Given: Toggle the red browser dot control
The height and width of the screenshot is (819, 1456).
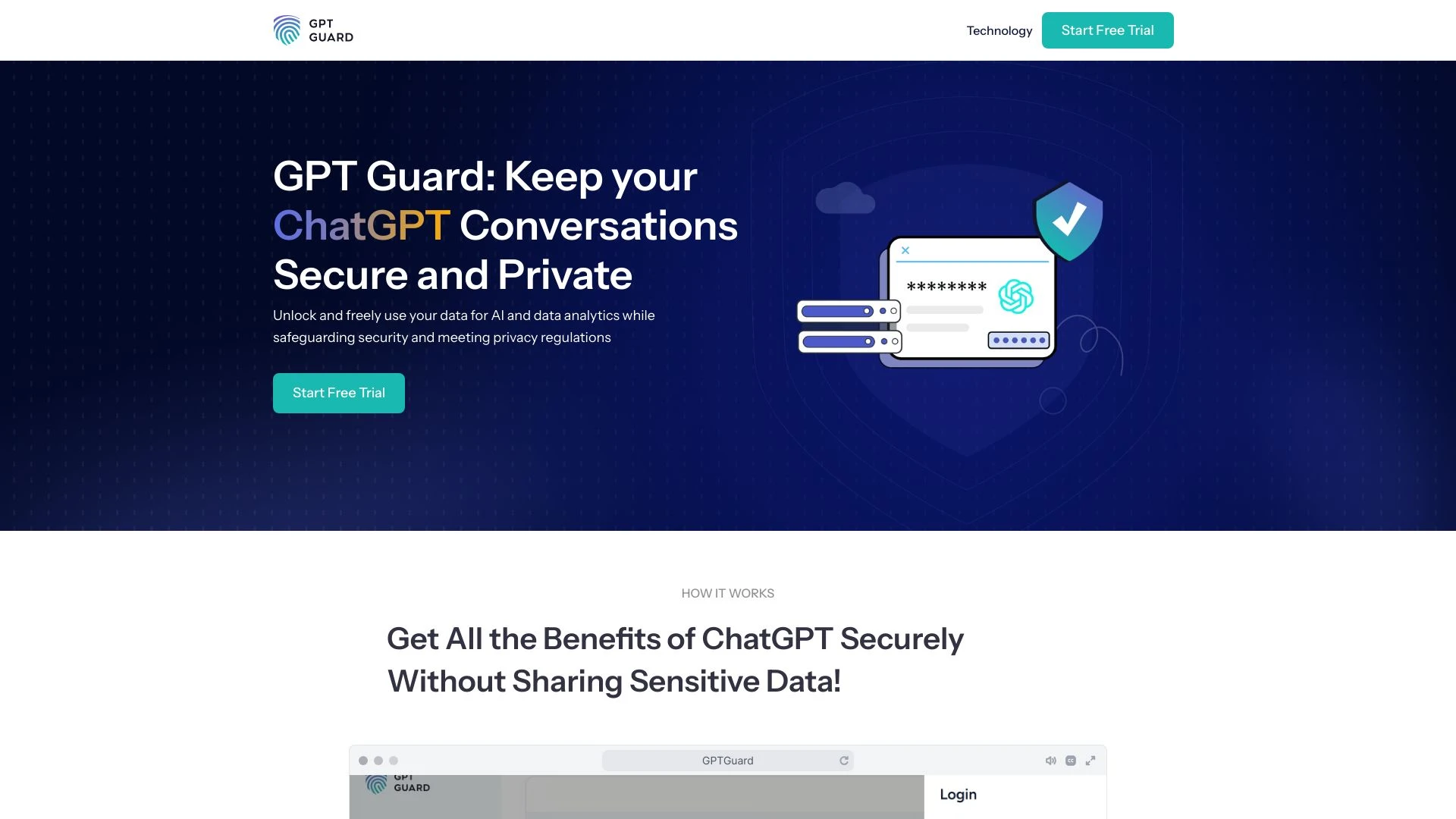Looking at the screenshot, I should click(362, 761).
